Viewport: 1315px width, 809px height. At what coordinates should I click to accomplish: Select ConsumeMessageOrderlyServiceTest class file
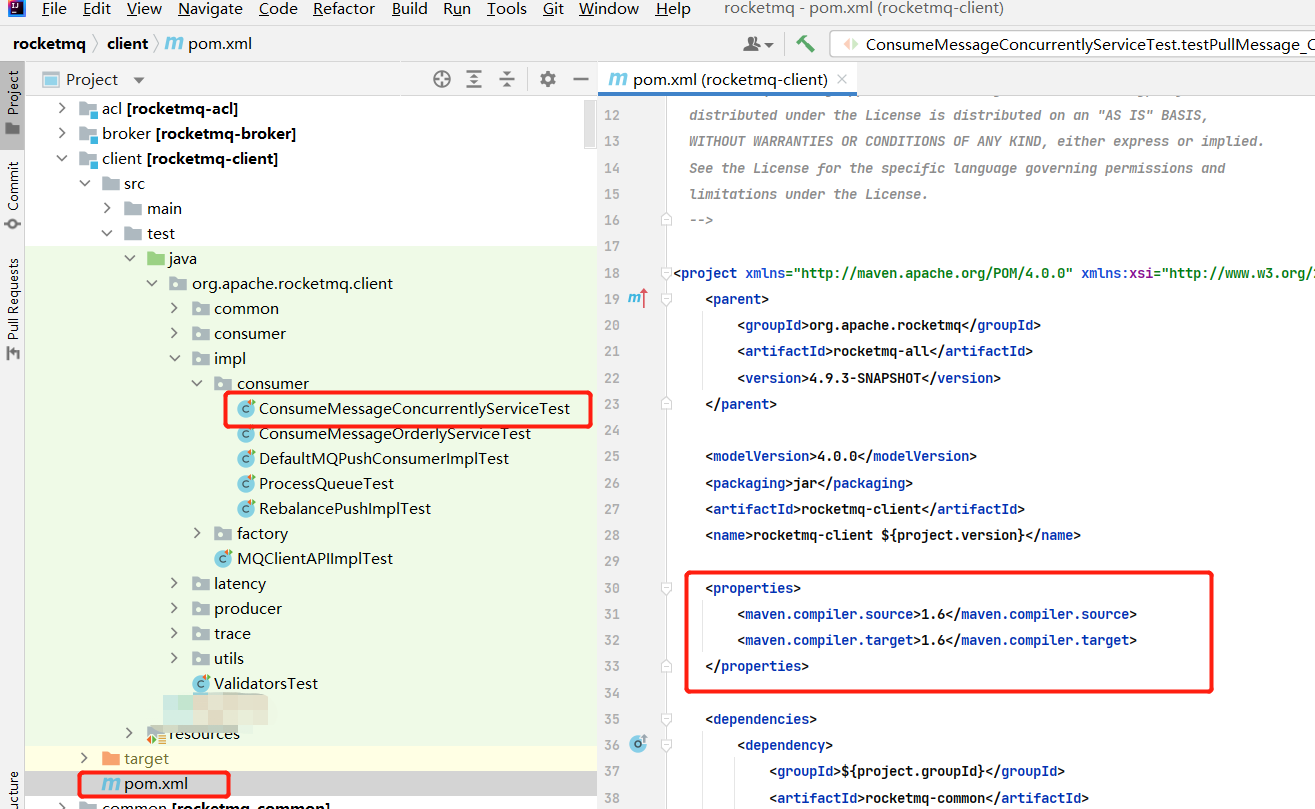click(385, 433)
